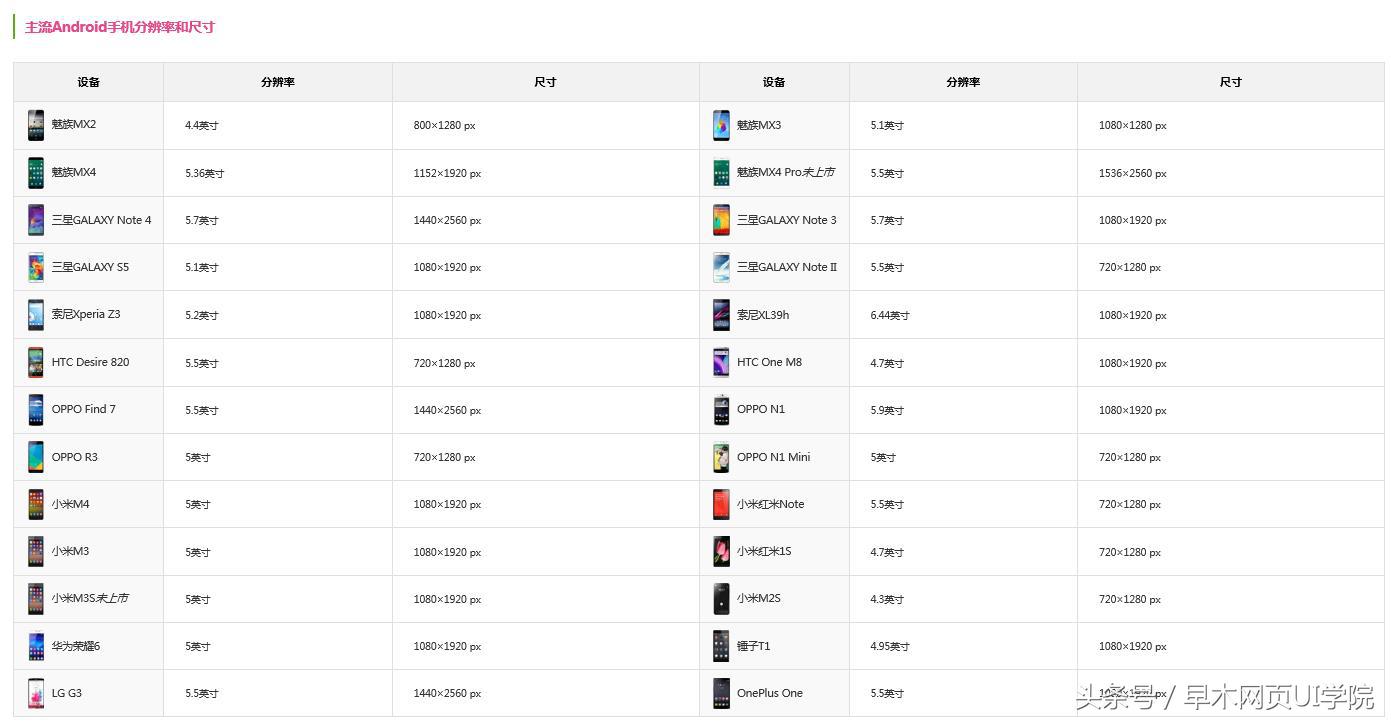The width and height of the screenshot is (1391, 721).
Task: Click the 索尼Xperia Z3 phone icon
Action: click(x=36, y=315)
